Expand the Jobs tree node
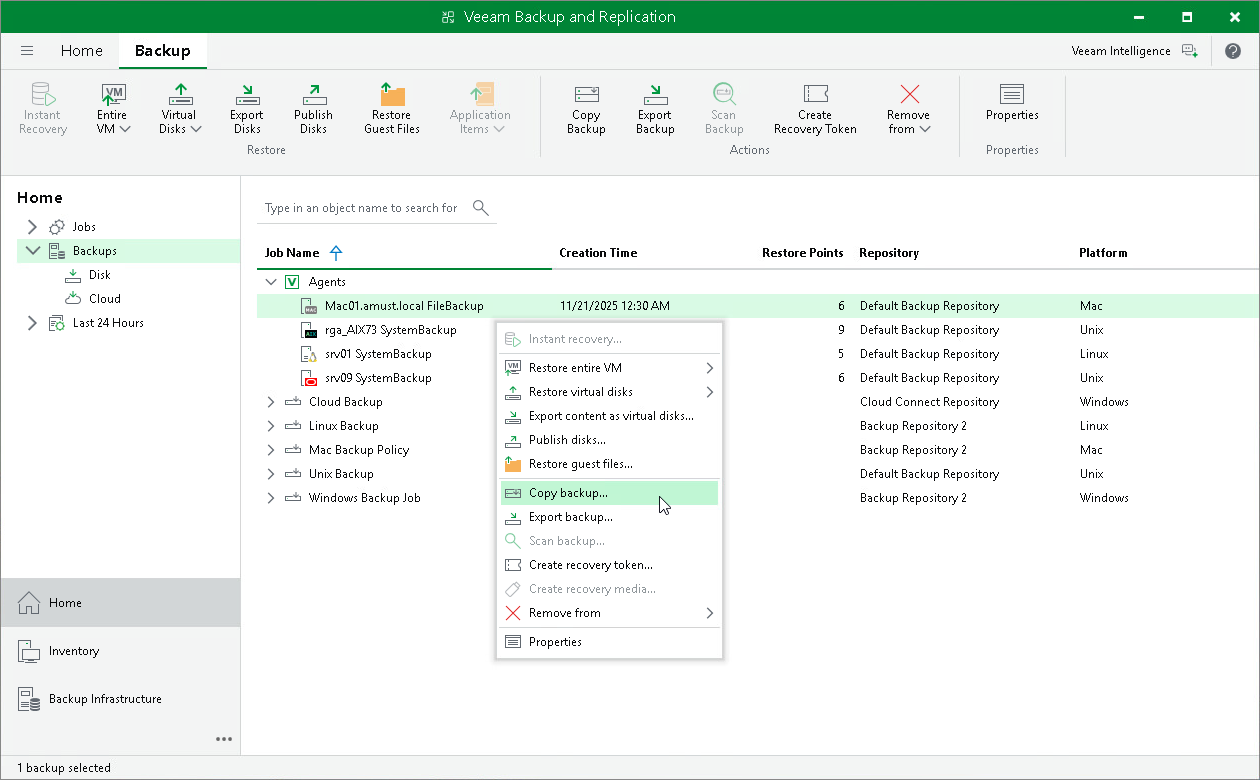1260x780 pixels. pyautogui.click(x=32, y=227)
